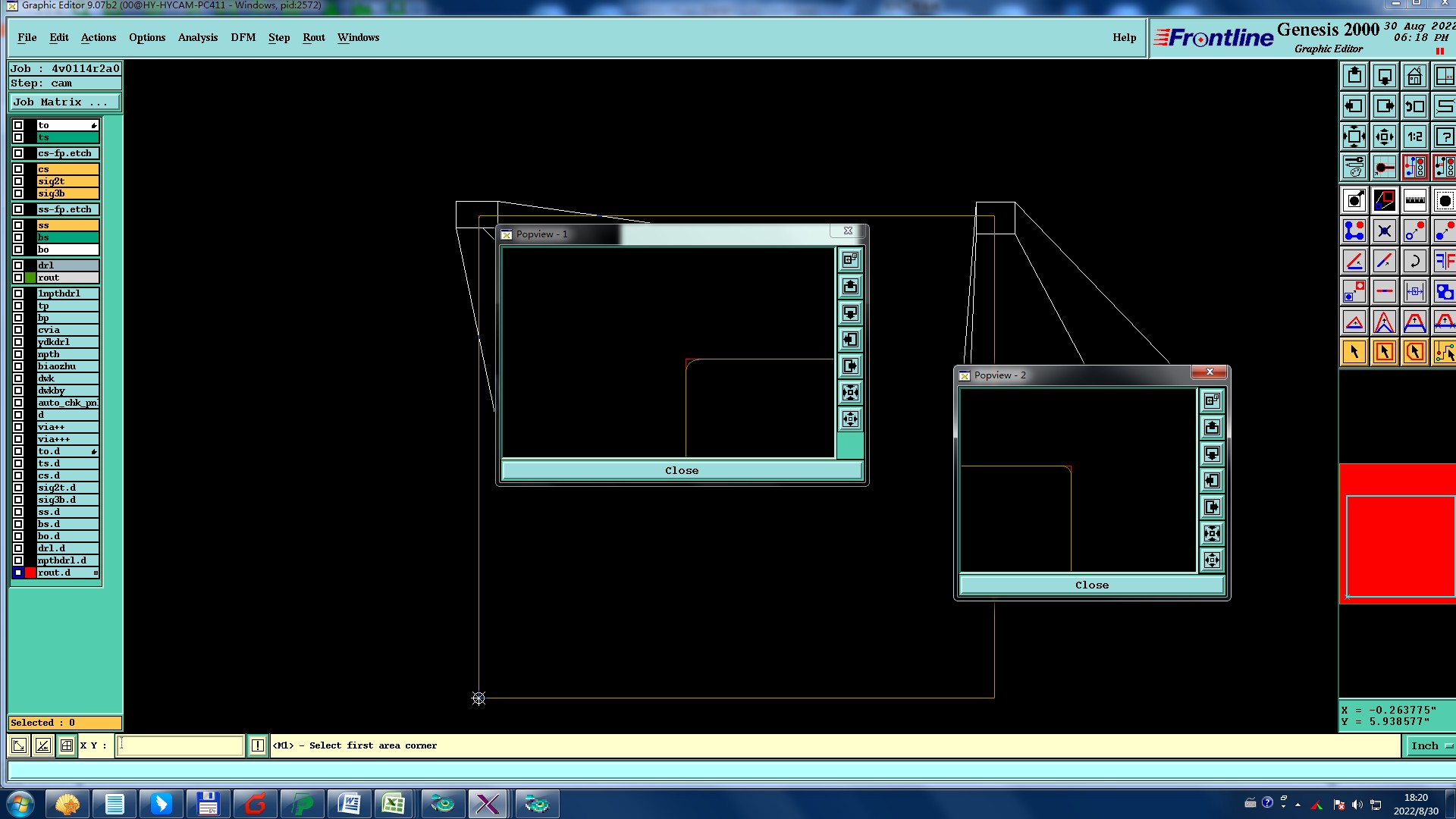Screen dimensions: 1456x819
Task: Expand the Job Matrix button
Action: (x=64, y=102)
